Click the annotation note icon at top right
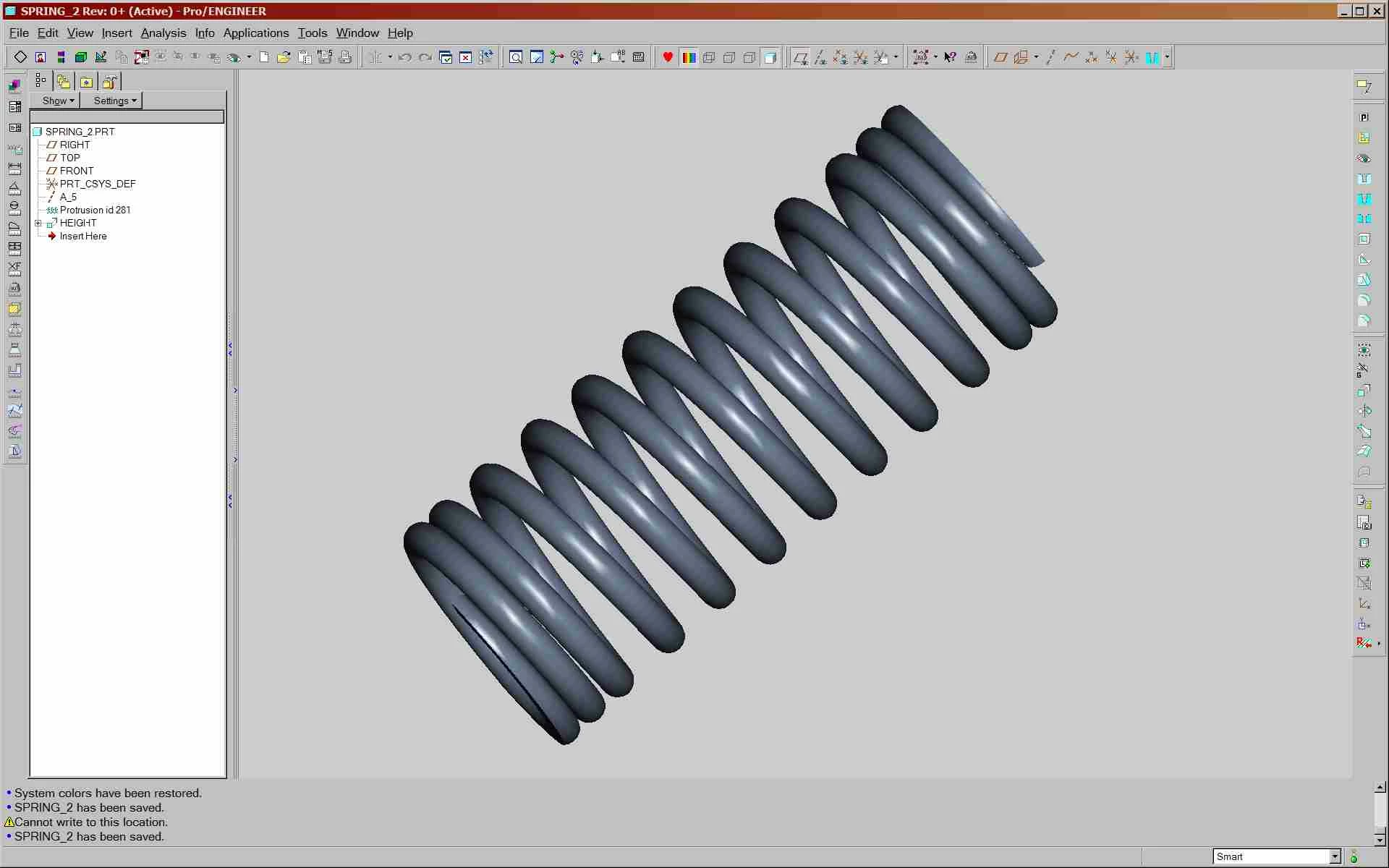The width and height of the screenshot is (1389, 868). coord(1364,86)
